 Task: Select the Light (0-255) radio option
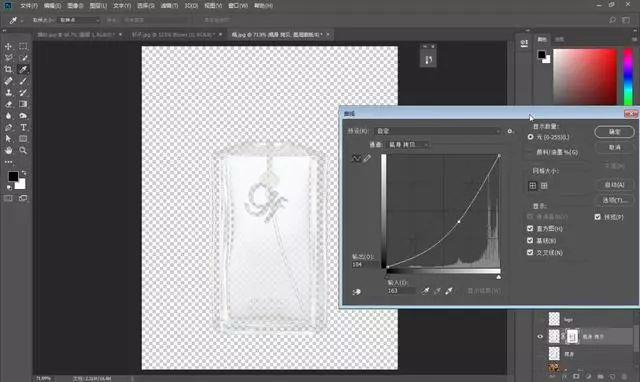pos(530,137)
